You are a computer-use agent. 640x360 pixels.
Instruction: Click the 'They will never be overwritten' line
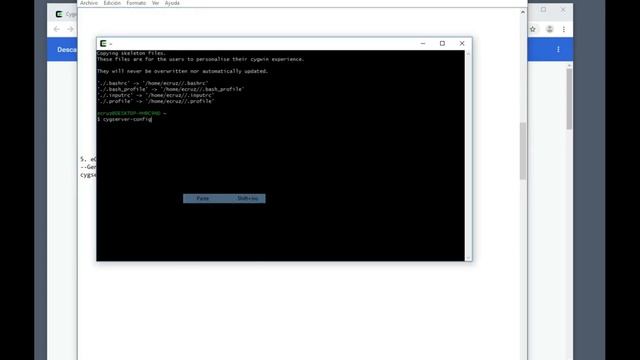(x=182, y=71)
